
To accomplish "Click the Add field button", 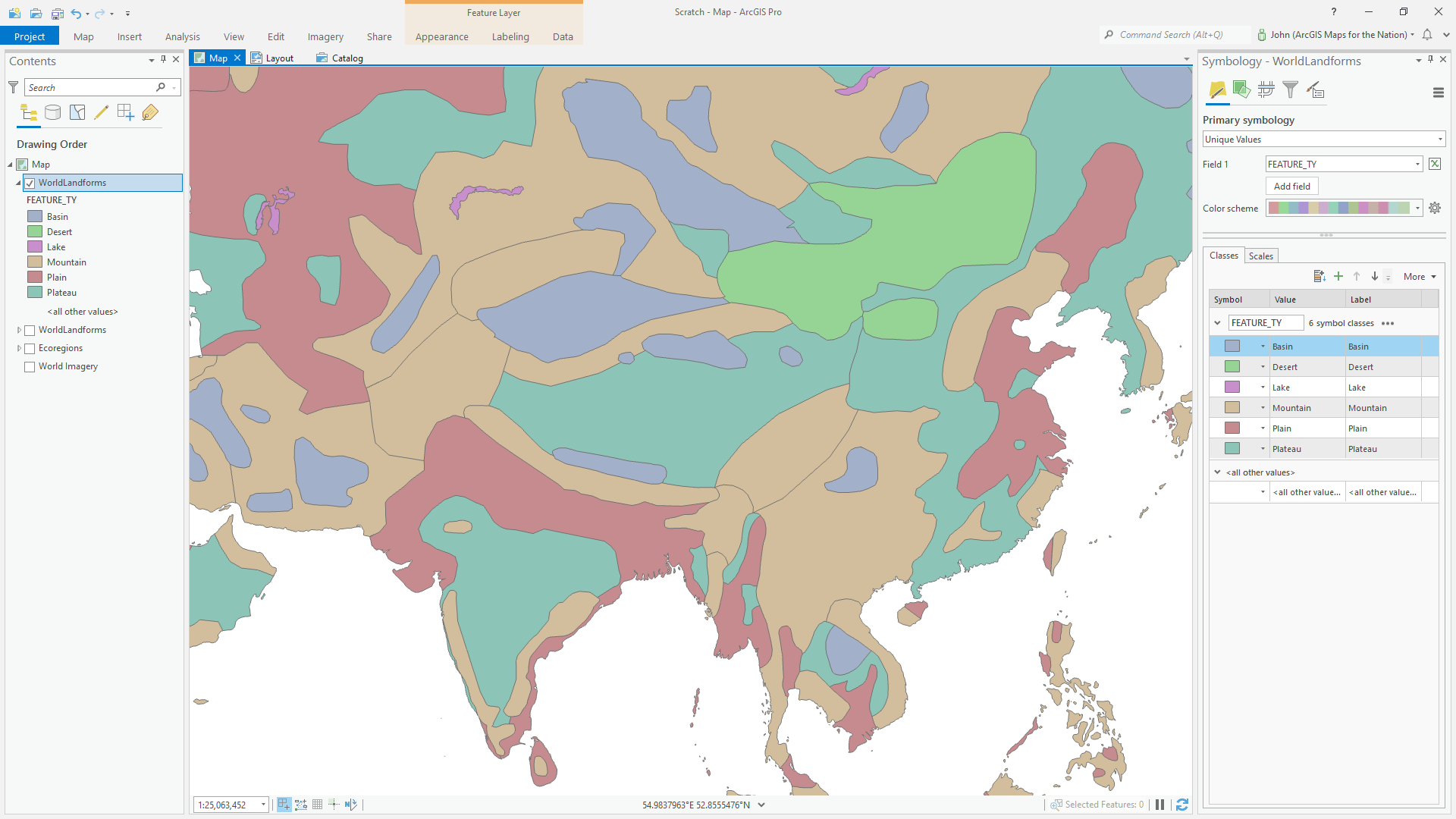I will 1291,187.
